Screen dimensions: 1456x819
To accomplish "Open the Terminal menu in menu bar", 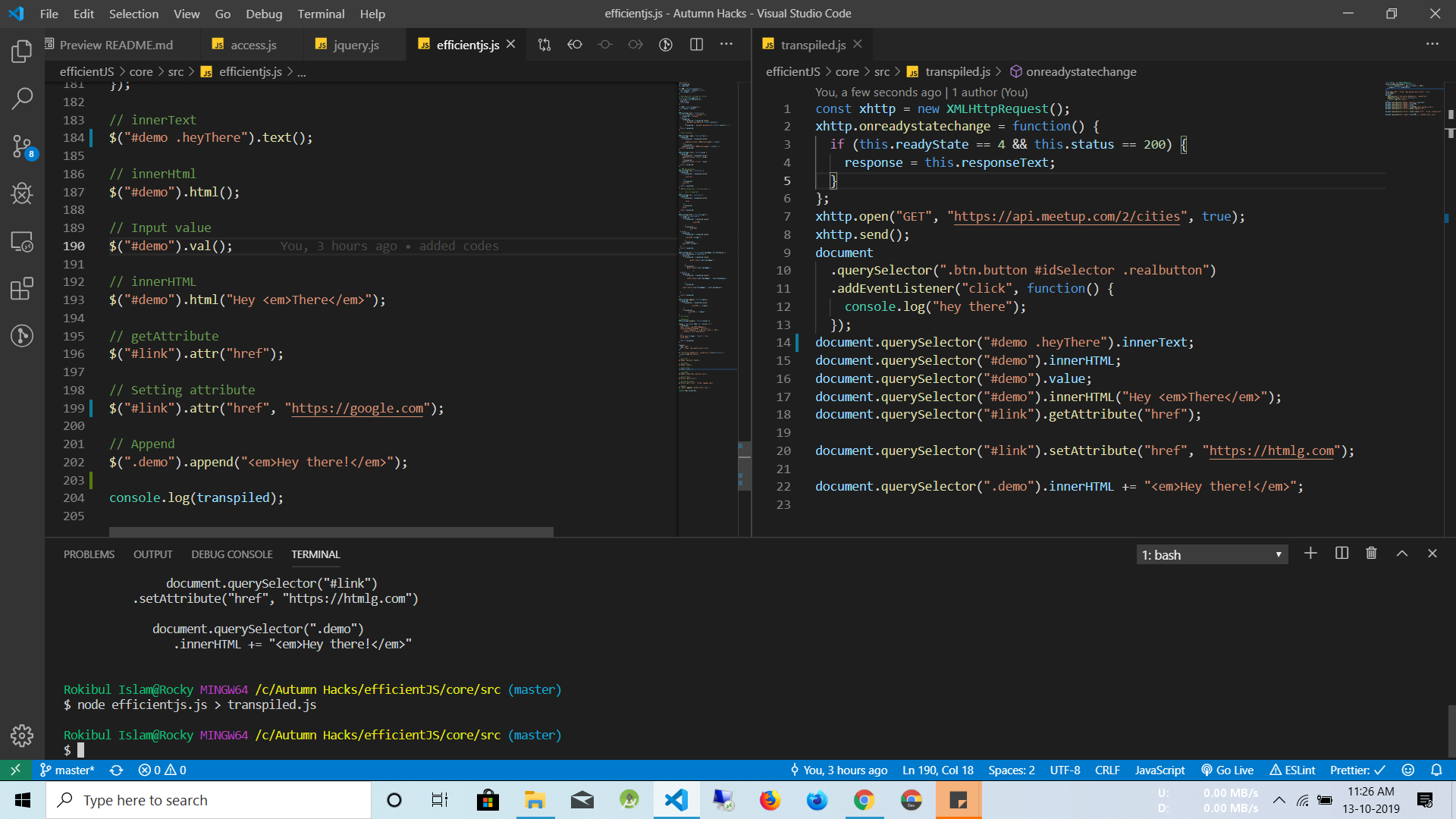I will point(320,14).
